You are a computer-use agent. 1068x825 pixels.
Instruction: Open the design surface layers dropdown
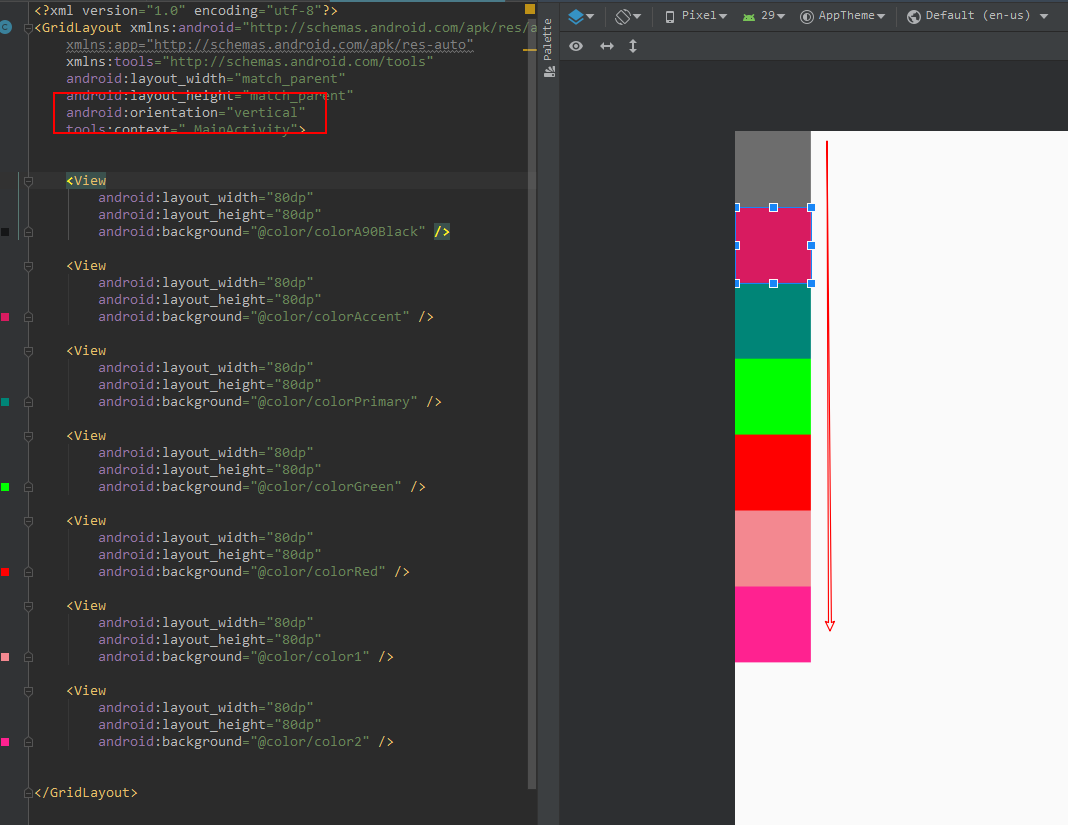pos(581,16)
